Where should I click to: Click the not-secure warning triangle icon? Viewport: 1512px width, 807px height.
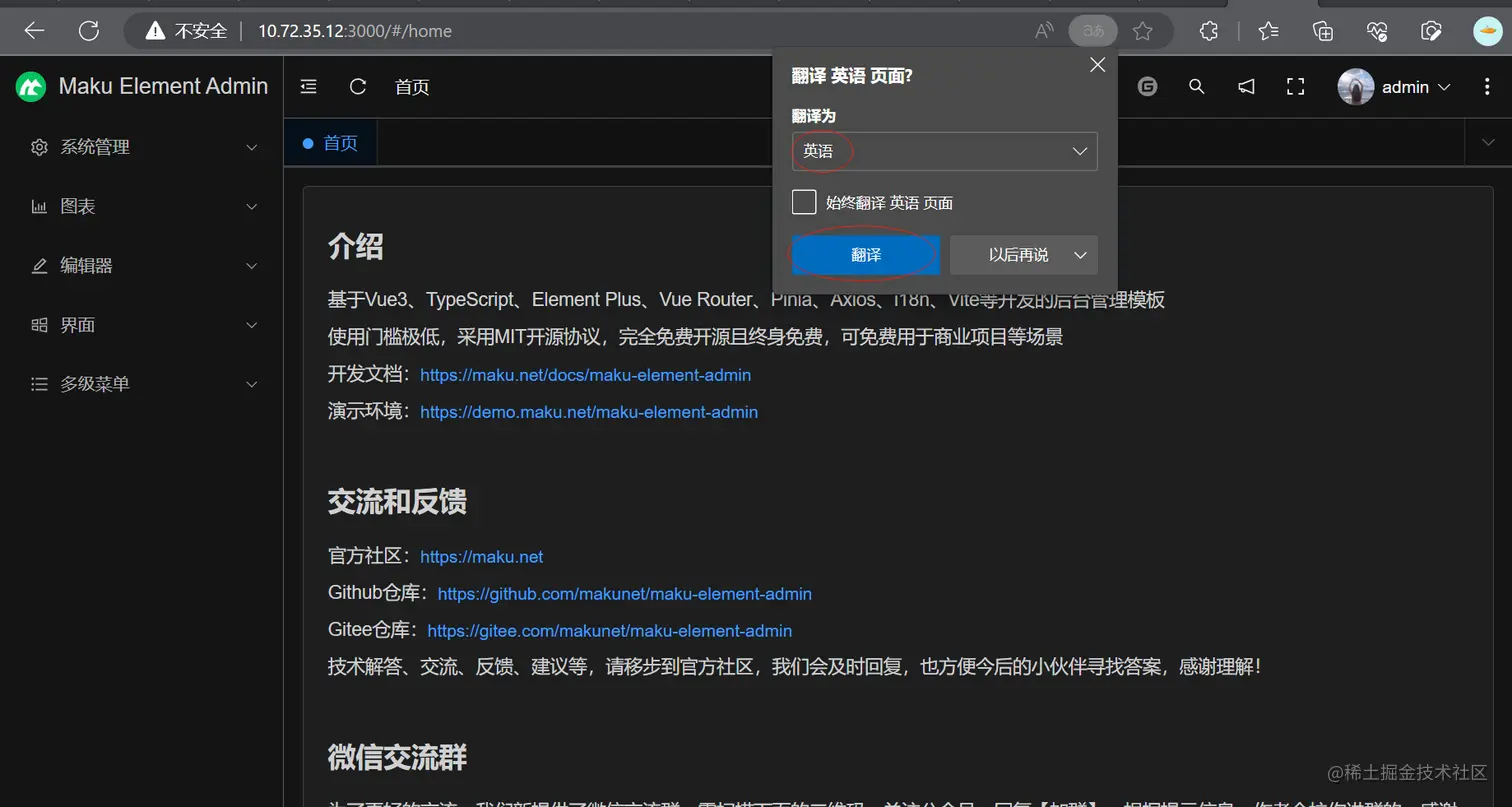[x=155, y=31]
